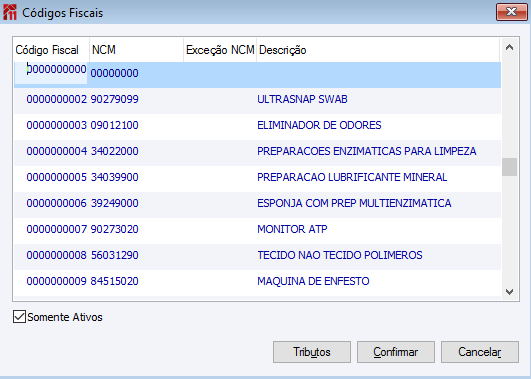Image resolution: width=531 pixels, height=379 pixels.
Task: Click fiscal code 0000000003
Action: point(57,125)
